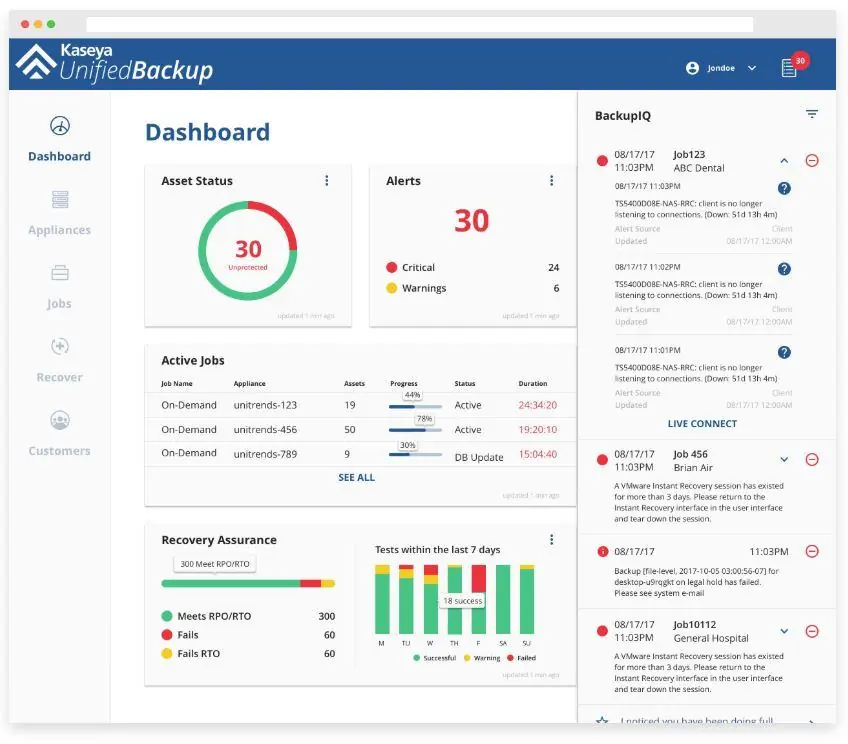Dismiss the Job123 ABC Dental alert
This screenshot has height=744, width=848.
(811, 161)
